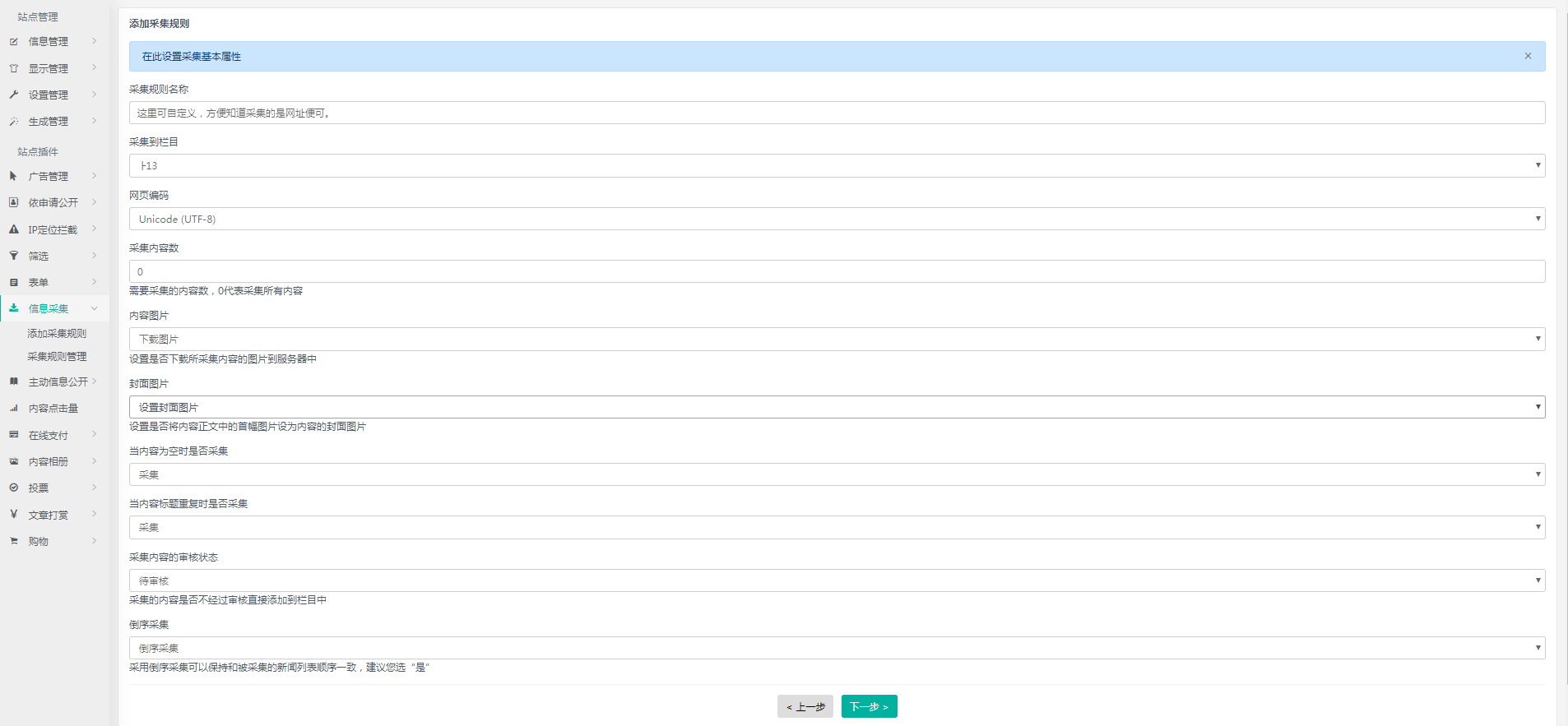Click the shirt icon beside 显示管理
This screenshot has width=1568, height=726.
coord(14,68)
